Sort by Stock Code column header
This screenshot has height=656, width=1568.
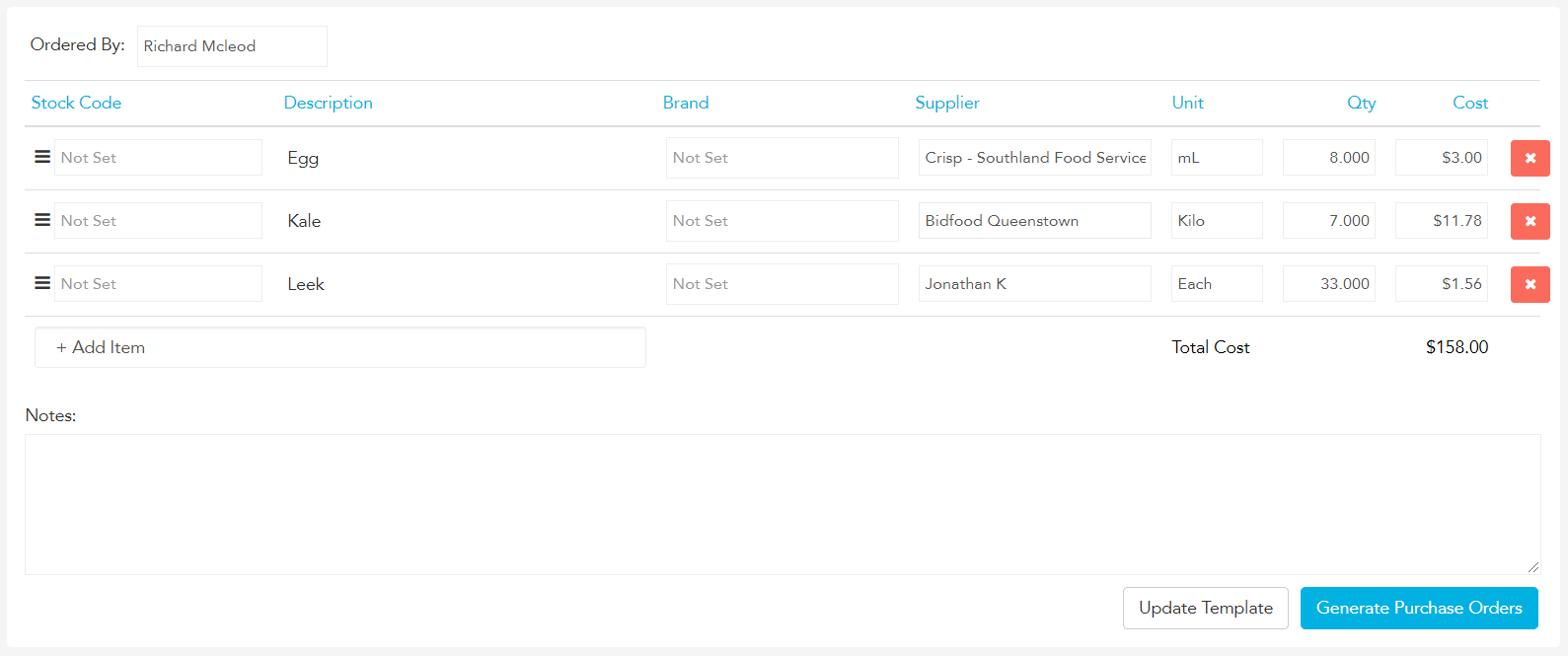[x=76, y=103]
